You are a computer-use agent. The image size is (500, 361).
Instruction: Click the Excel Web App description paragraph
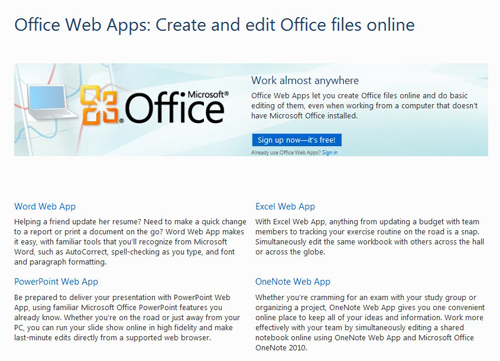370,237
